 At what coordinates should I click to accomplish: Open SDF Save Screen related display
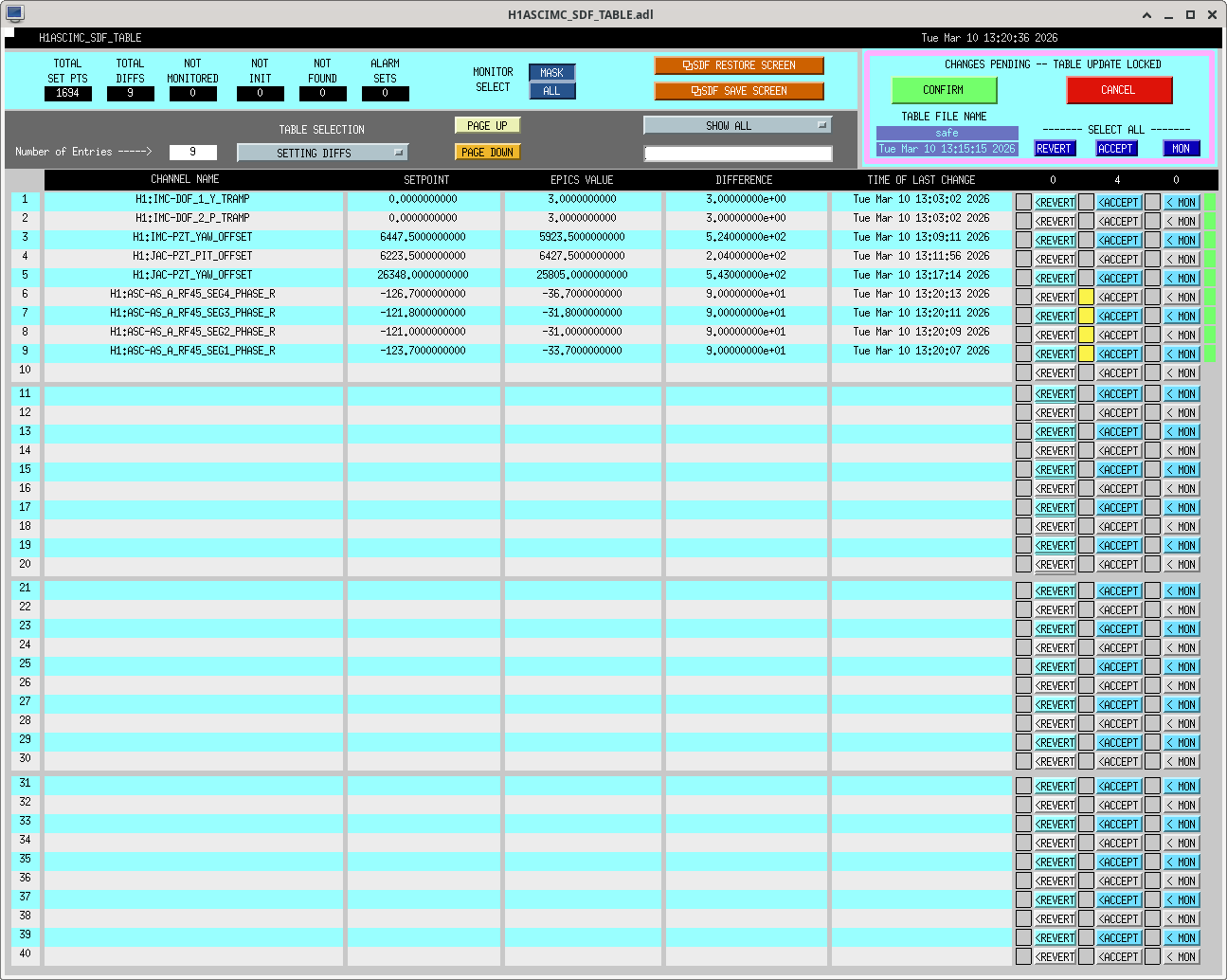point(738,91)
